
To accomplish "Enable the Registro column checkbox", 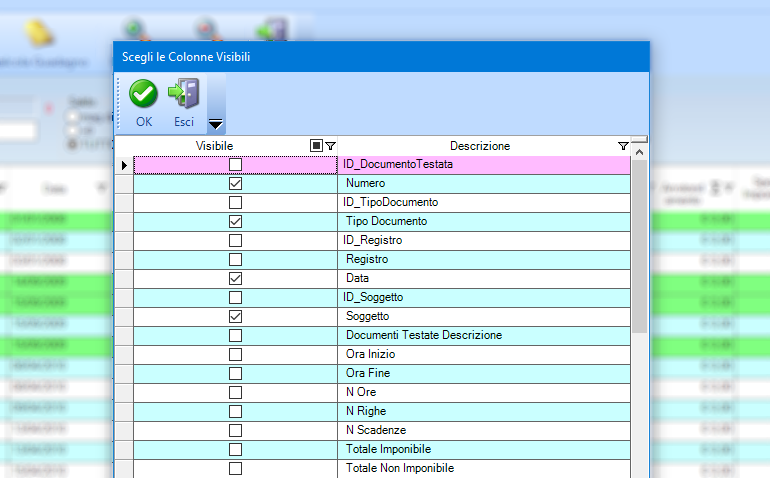I will [x=236, y=259].
